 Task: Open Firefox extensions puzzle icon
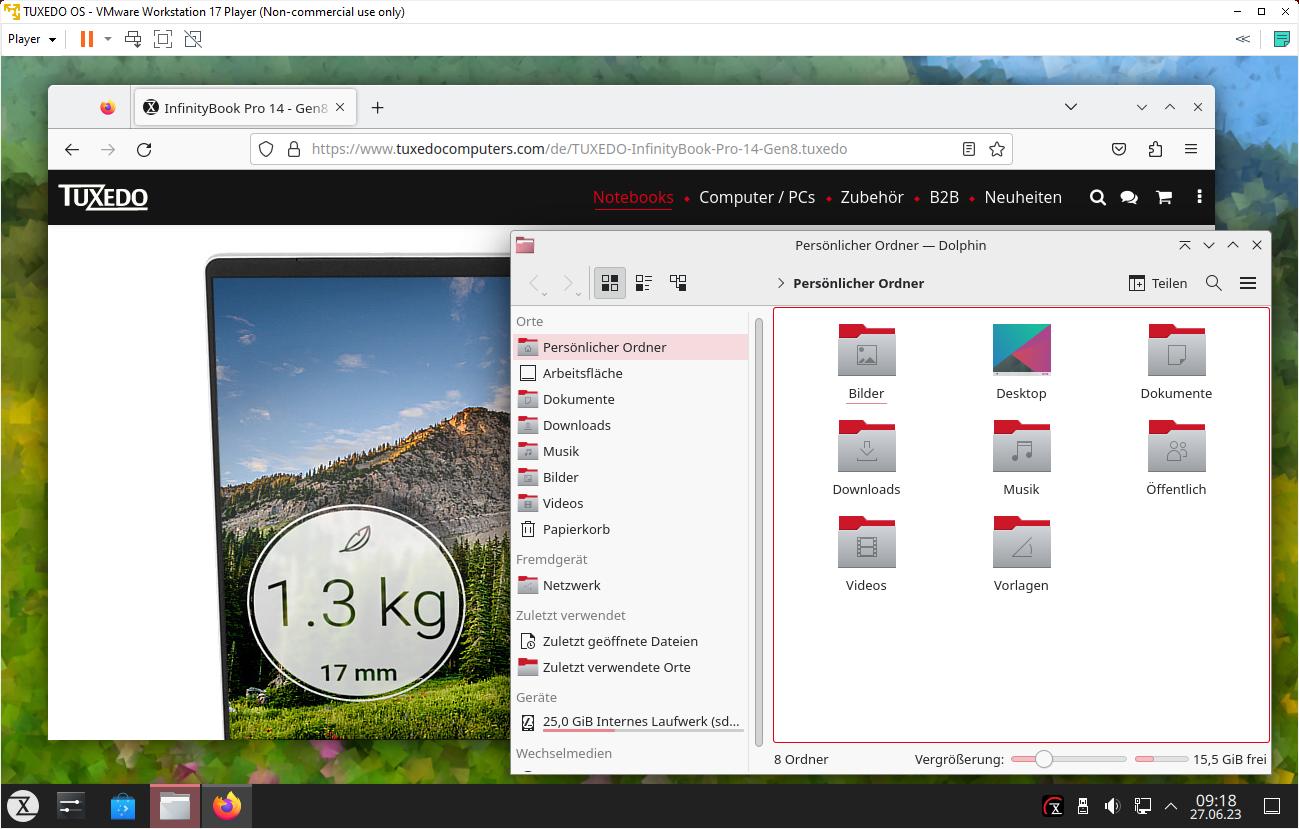click(1155, 149)
